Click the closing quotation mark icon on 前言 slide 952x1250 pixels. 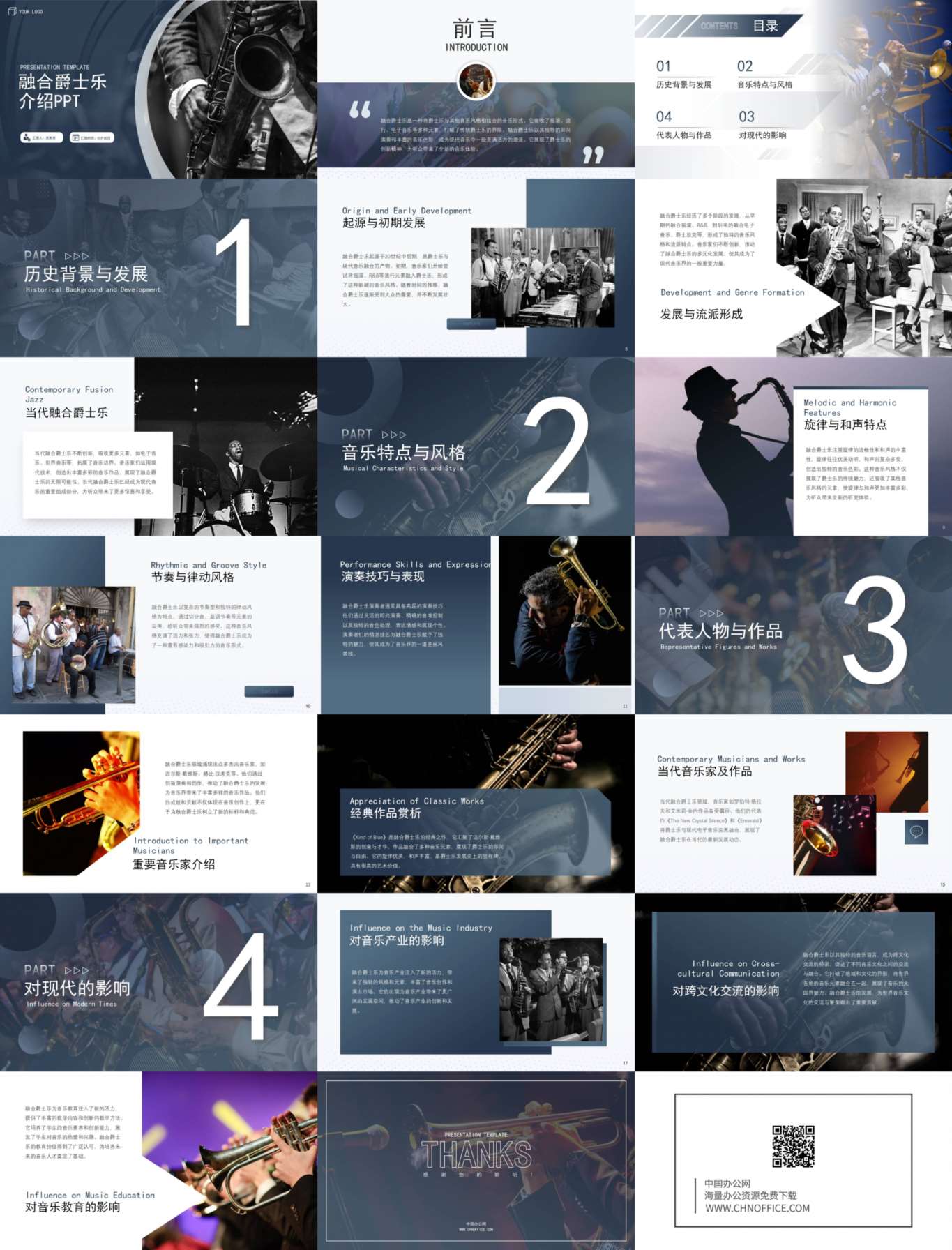(593, 155)
